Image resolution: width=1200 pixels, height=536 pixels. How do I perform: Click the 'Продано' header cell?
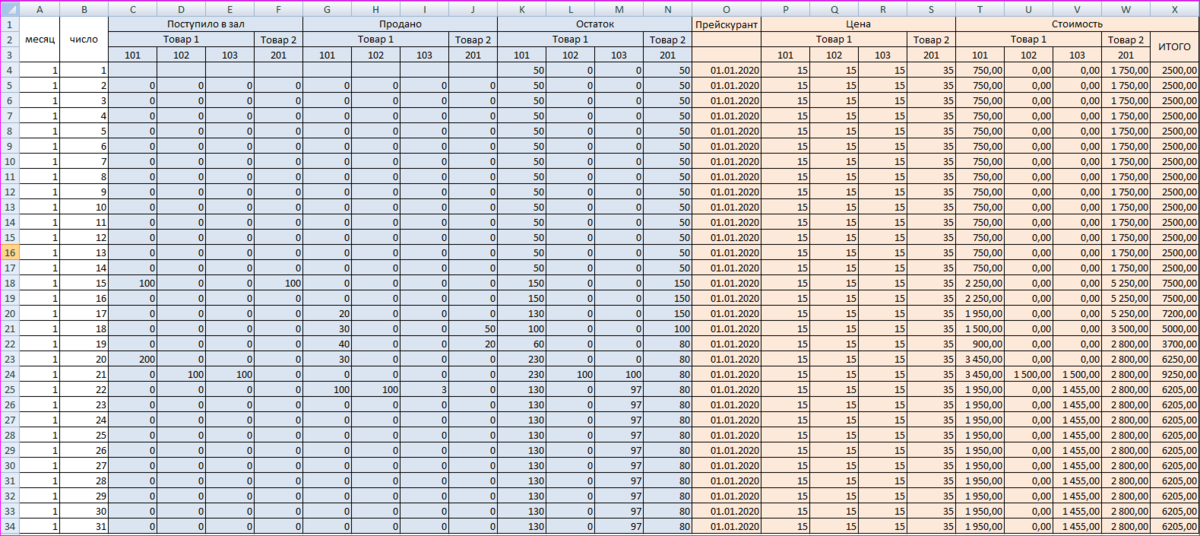(x=400, y=23)
